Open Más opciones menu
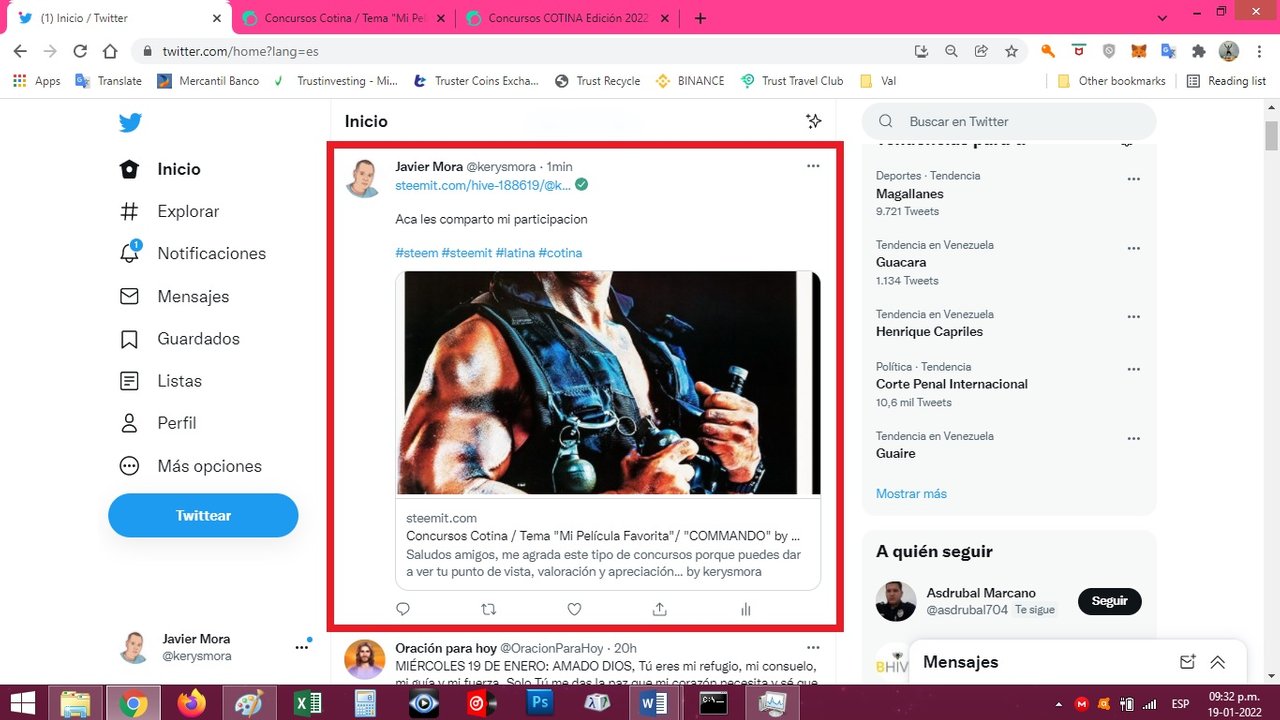Image resolution: width=1280 pixels, height=720 pixels. pos(190,466)
